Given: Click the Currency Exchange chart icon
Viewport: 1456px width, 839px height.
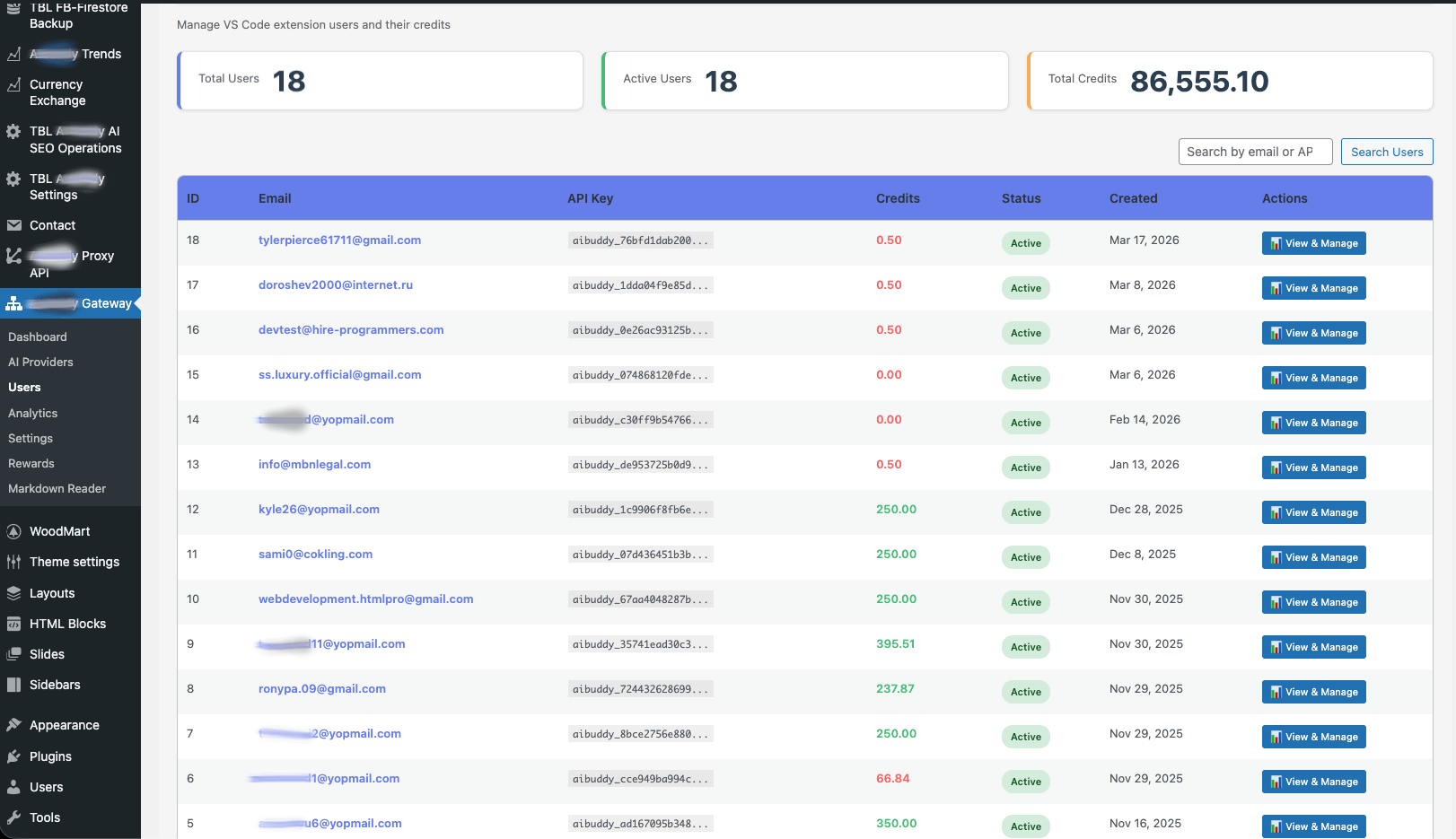Looking at the screenshot, I should pos(13,85).
